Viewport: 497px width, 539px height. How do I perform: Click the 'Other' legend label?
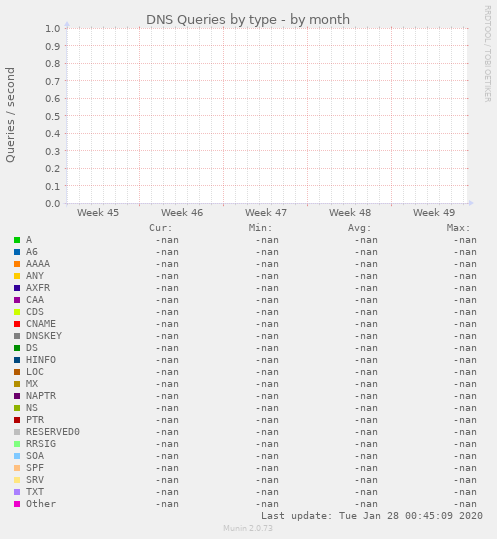point(41,504)
